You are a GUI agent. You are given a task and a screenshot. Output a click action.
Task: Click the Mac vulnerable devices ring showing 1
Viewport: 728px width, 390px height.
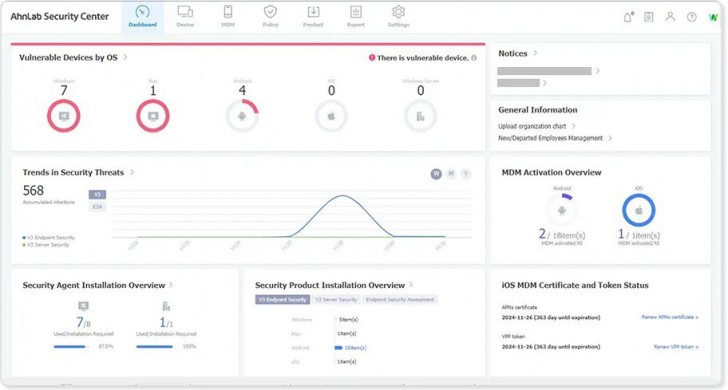[153, 116]
